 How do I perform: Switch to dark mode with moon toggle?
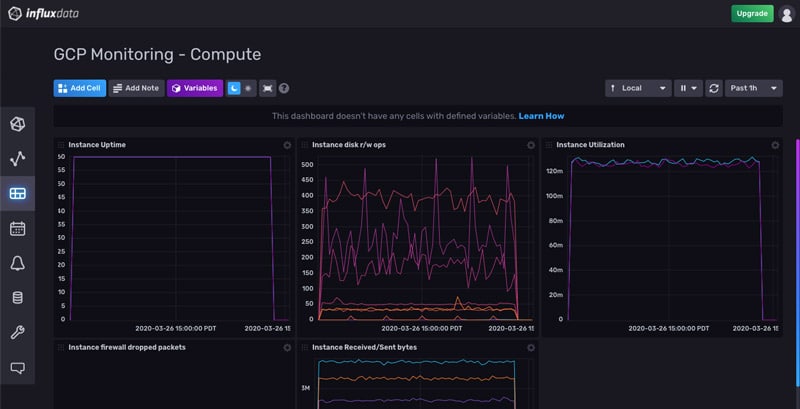click(234, 88)
